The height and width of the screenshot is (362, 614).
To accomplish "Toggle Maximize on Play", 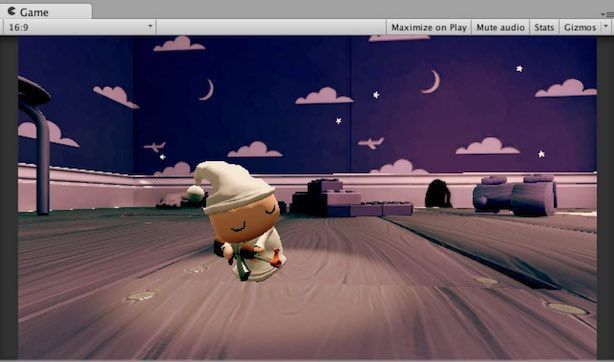I will tap(429, 27).
